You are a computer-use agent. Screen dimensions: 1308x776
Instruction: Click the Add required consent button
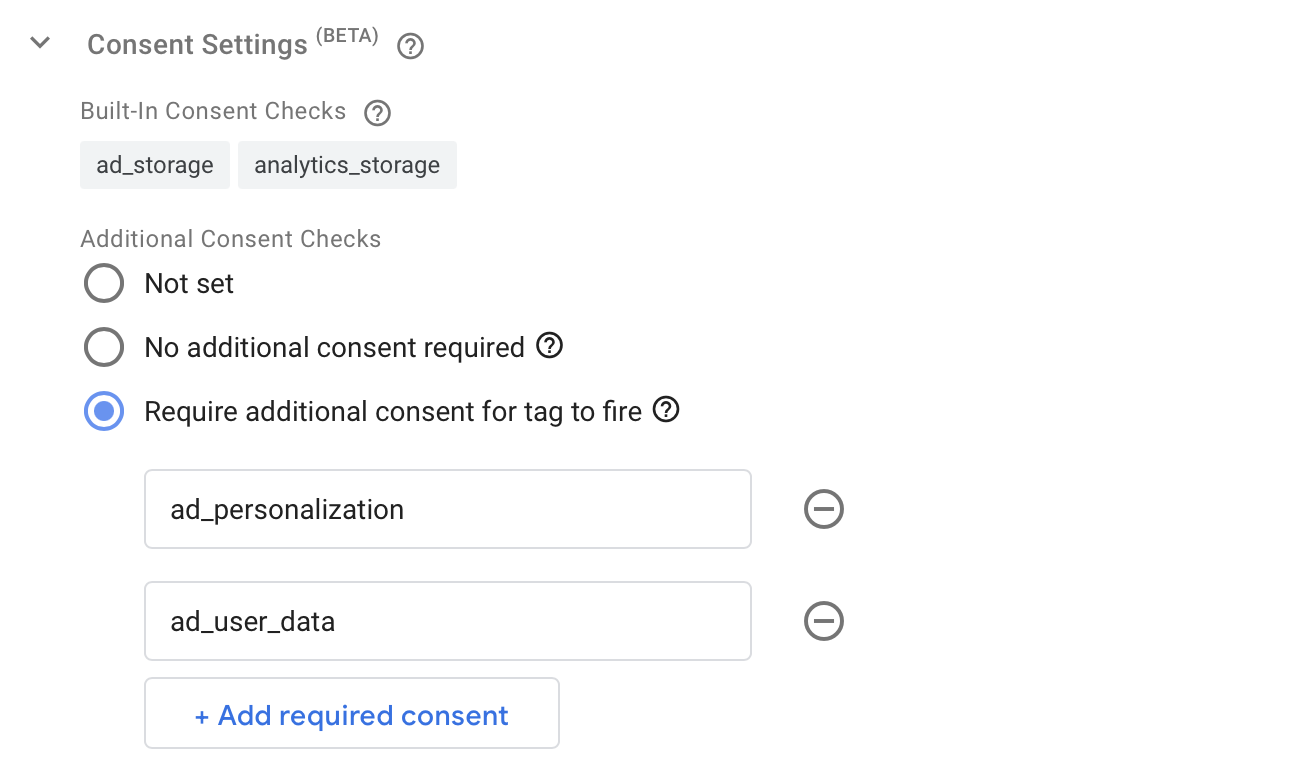(351, 714)
